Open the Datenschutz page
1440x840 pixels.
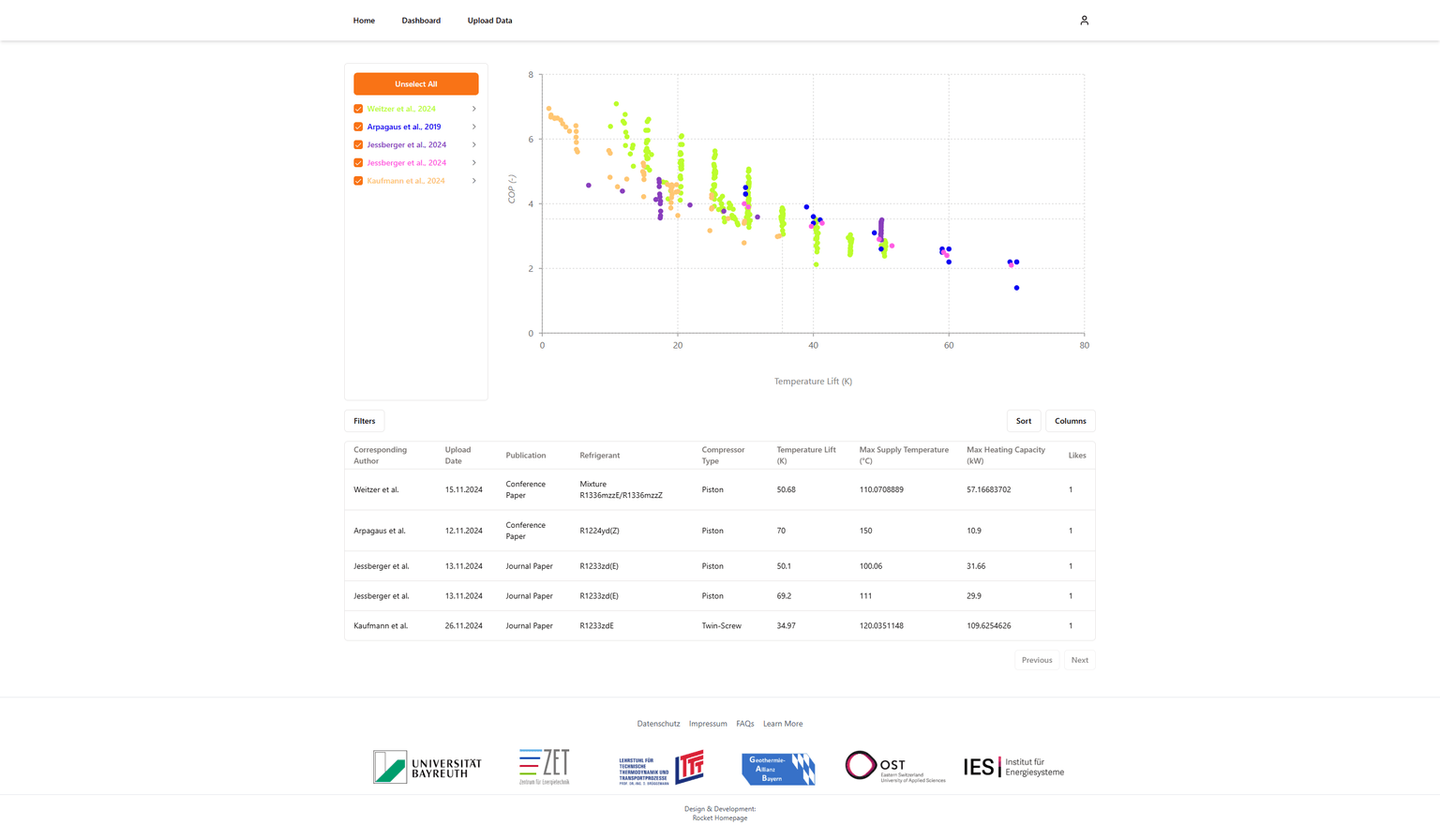click(x=658, y=723)
